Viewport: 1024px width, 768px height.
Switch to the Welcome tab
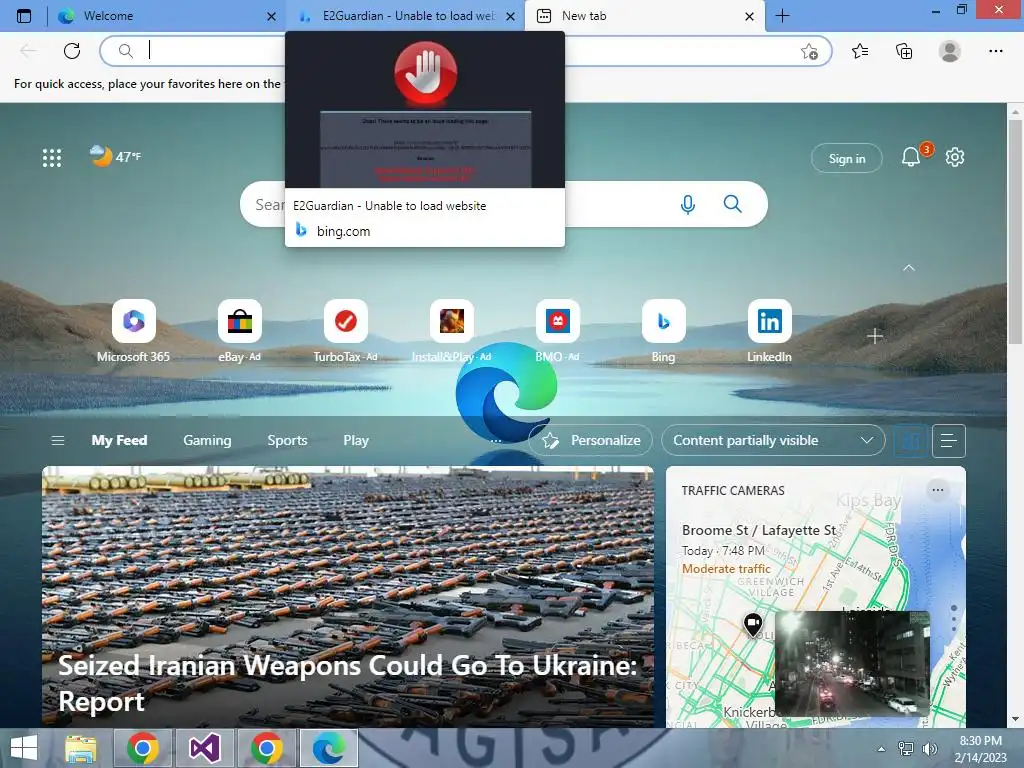pos(166,16)
